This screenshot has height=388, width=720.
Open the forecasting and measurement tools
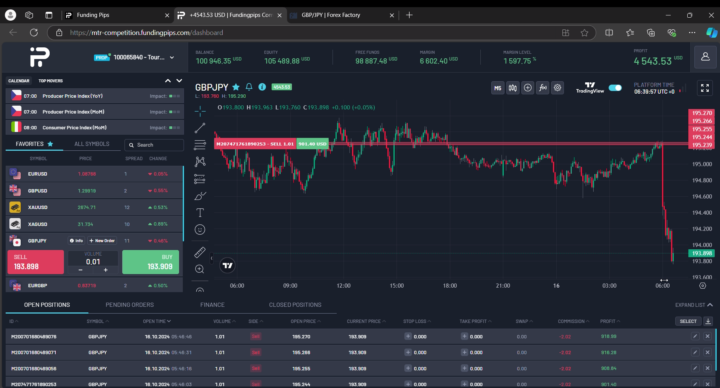(x=200, y=179)
